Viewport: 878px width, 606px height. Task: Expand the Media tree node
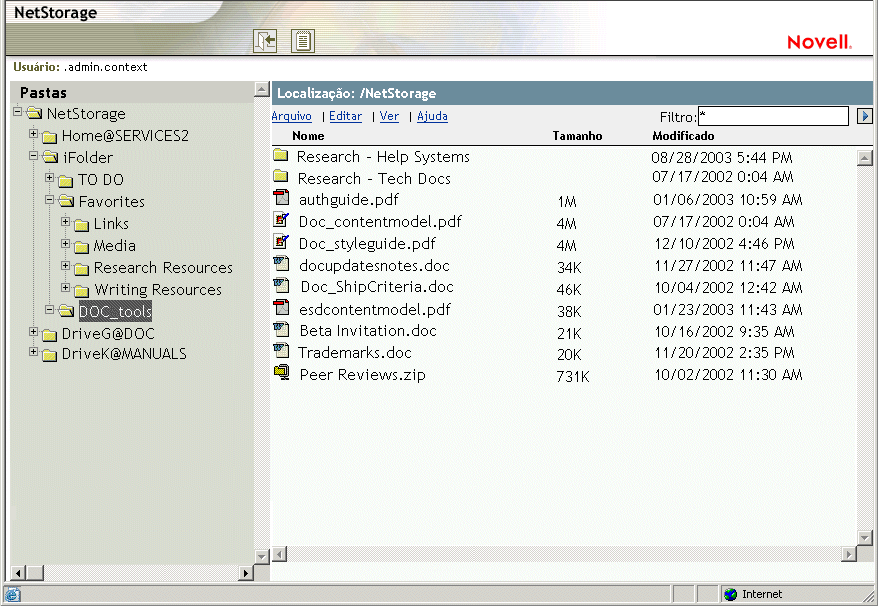66,244
